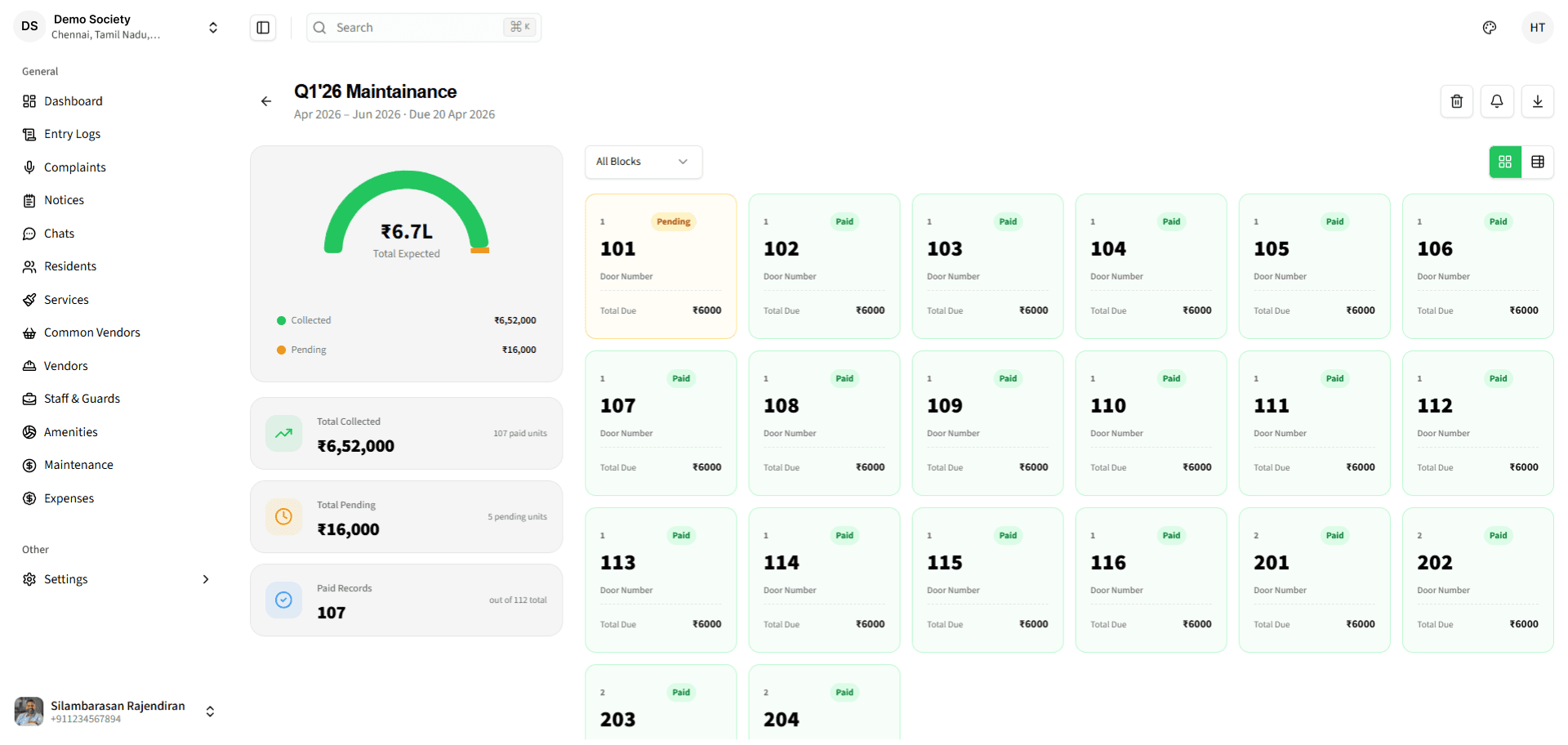Click the Settings gear icon
The height and width of the screenshot is (745, 1568).
tap(29, 579)
